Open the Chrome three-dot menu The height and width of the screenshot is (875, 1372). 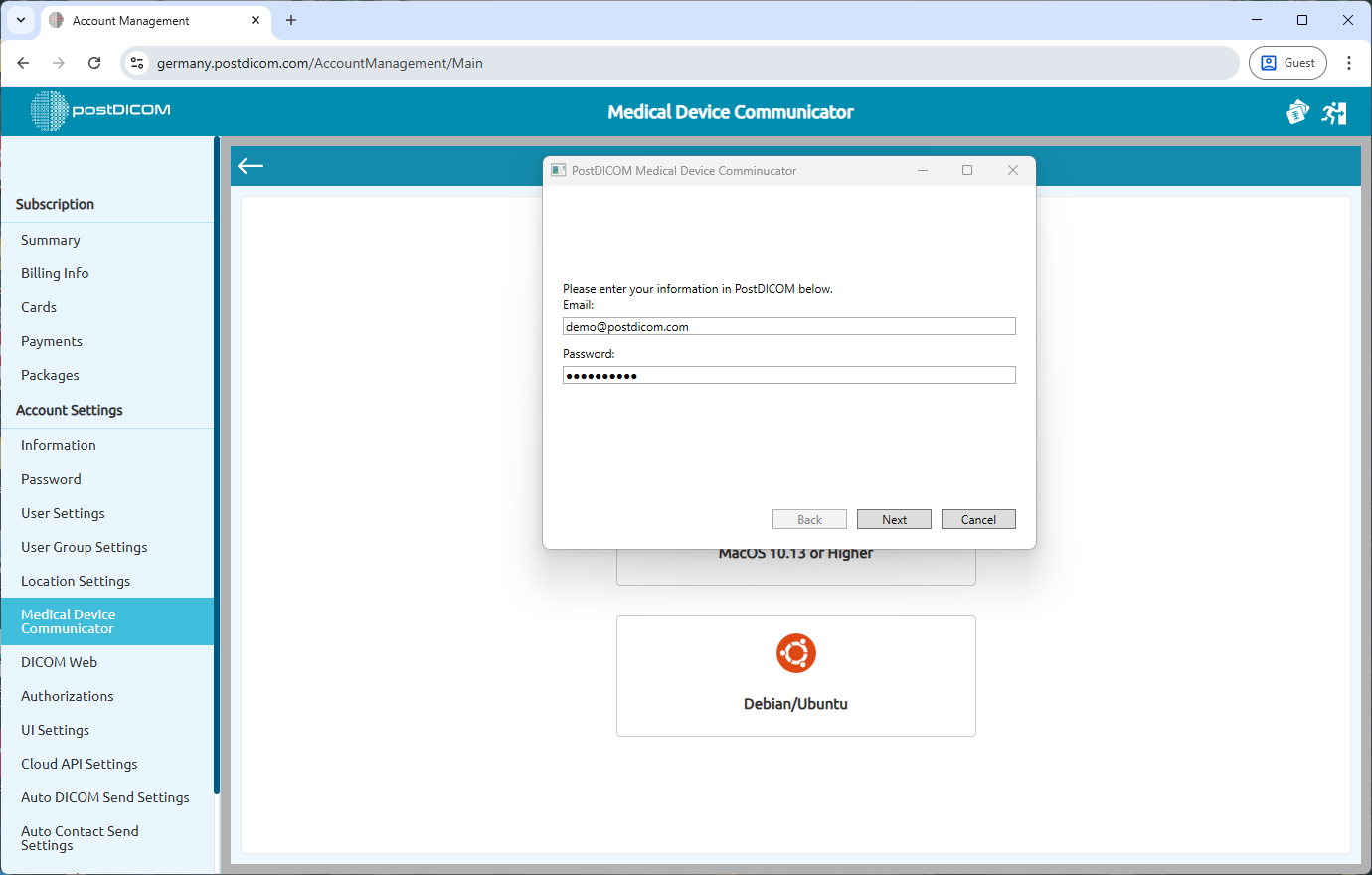[x=1349, y=62]
